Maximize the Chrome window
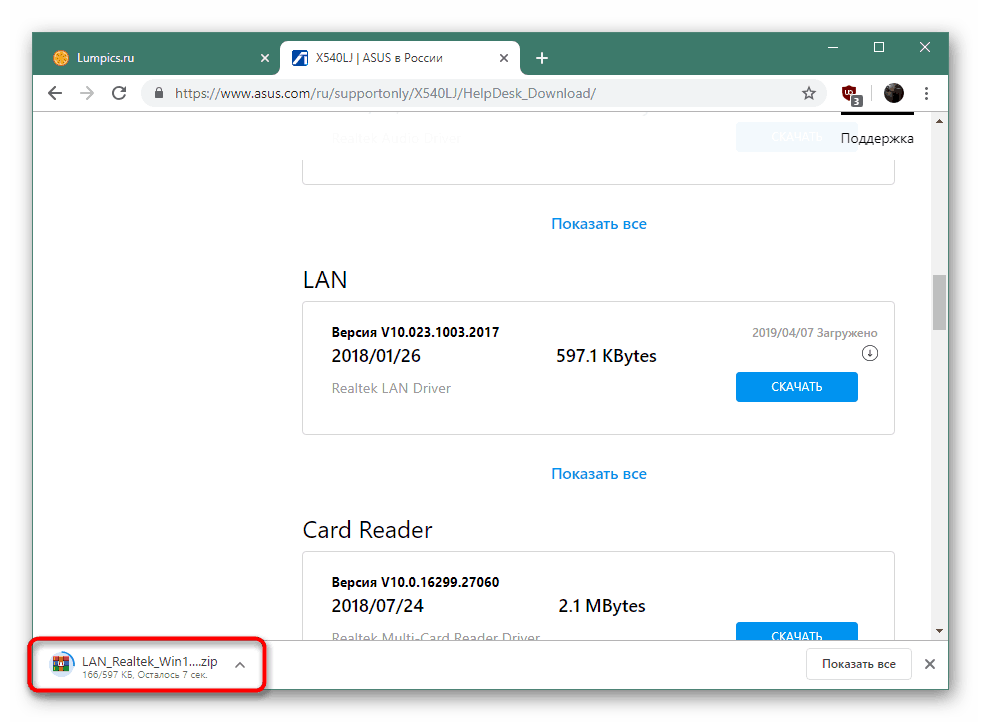981x722 pixels. click(x=879, y=48)
